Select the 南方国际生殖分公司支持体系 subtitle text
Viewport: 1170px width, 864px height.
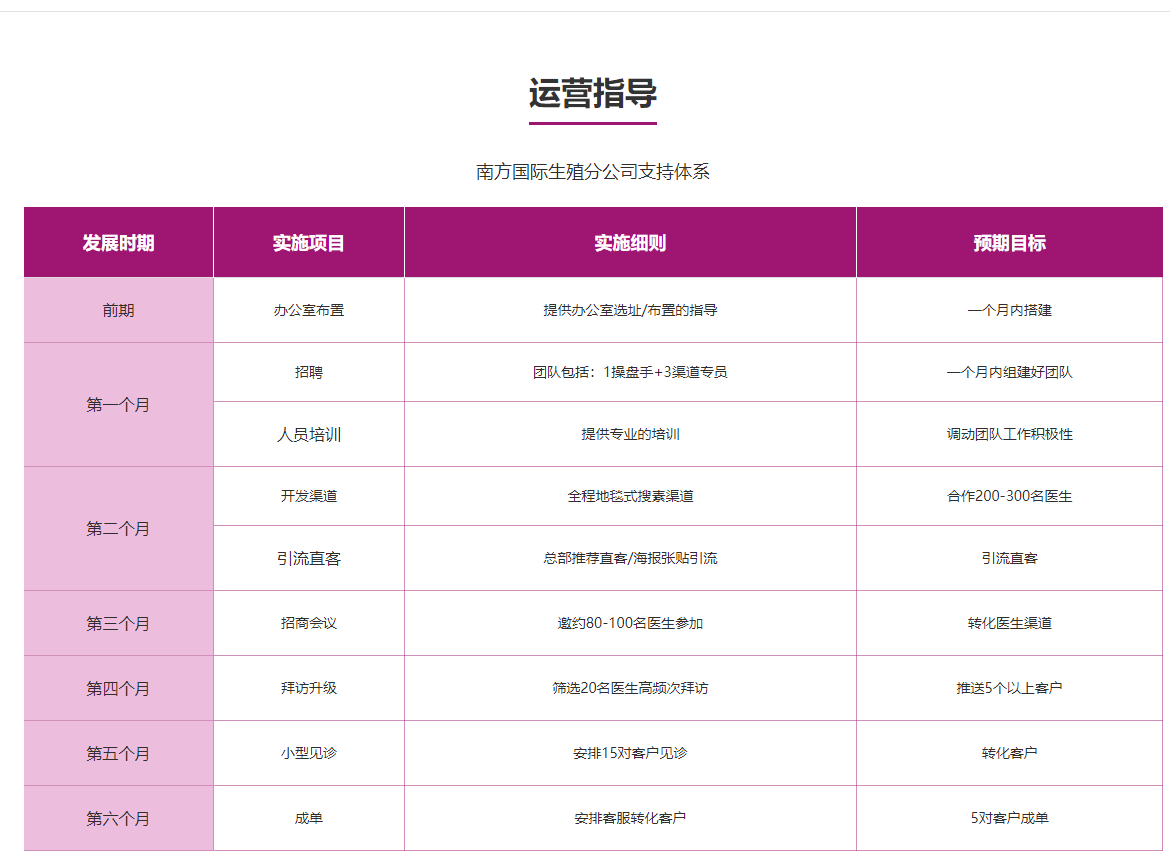click(584, 170)
